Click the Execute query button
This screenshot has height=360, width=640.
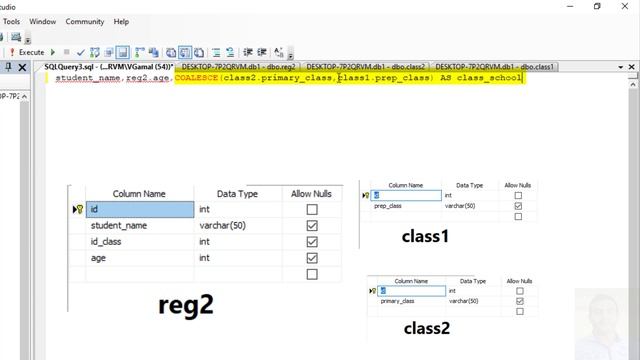[x=27, y=52]
